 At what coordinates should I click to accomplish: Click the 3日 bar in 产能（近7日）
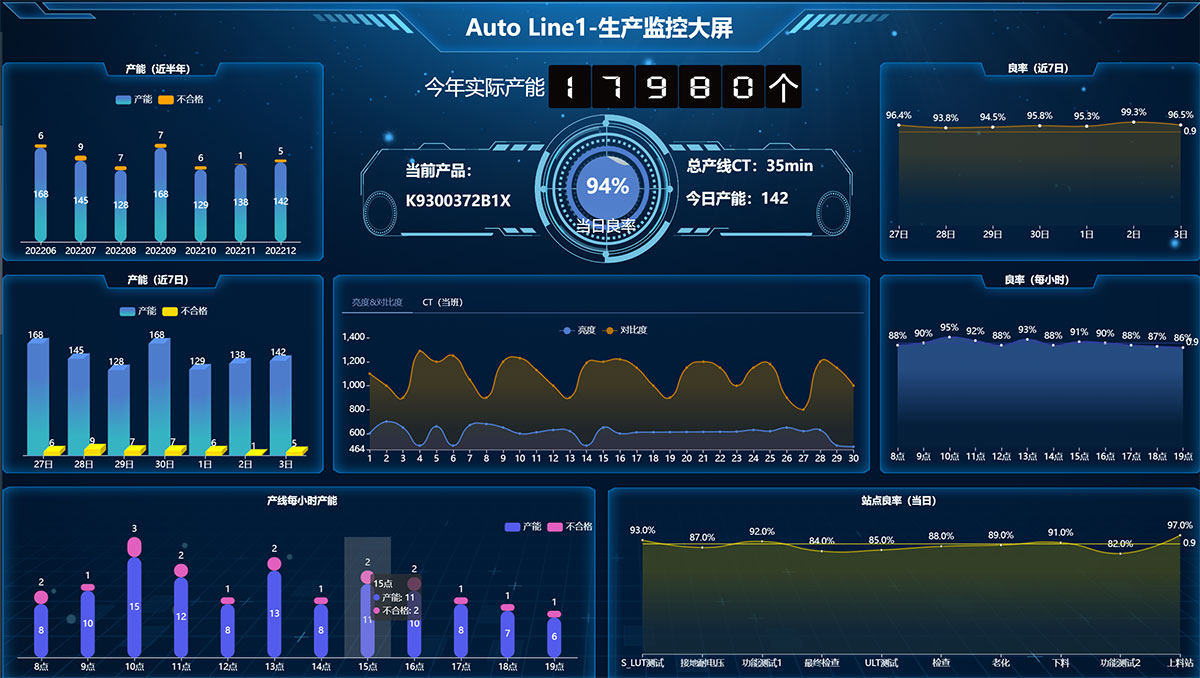(x=280, y=407)
